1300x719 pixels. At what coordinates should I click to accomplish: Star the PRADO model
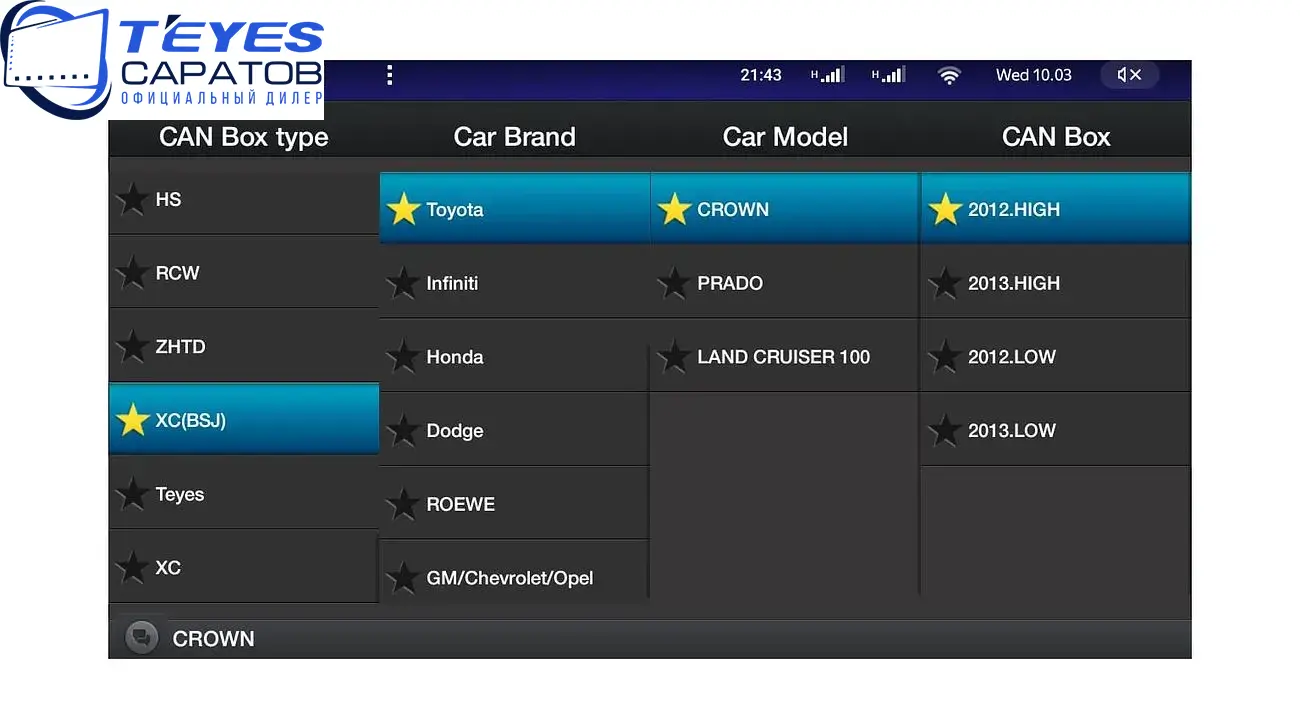point(674,283)
